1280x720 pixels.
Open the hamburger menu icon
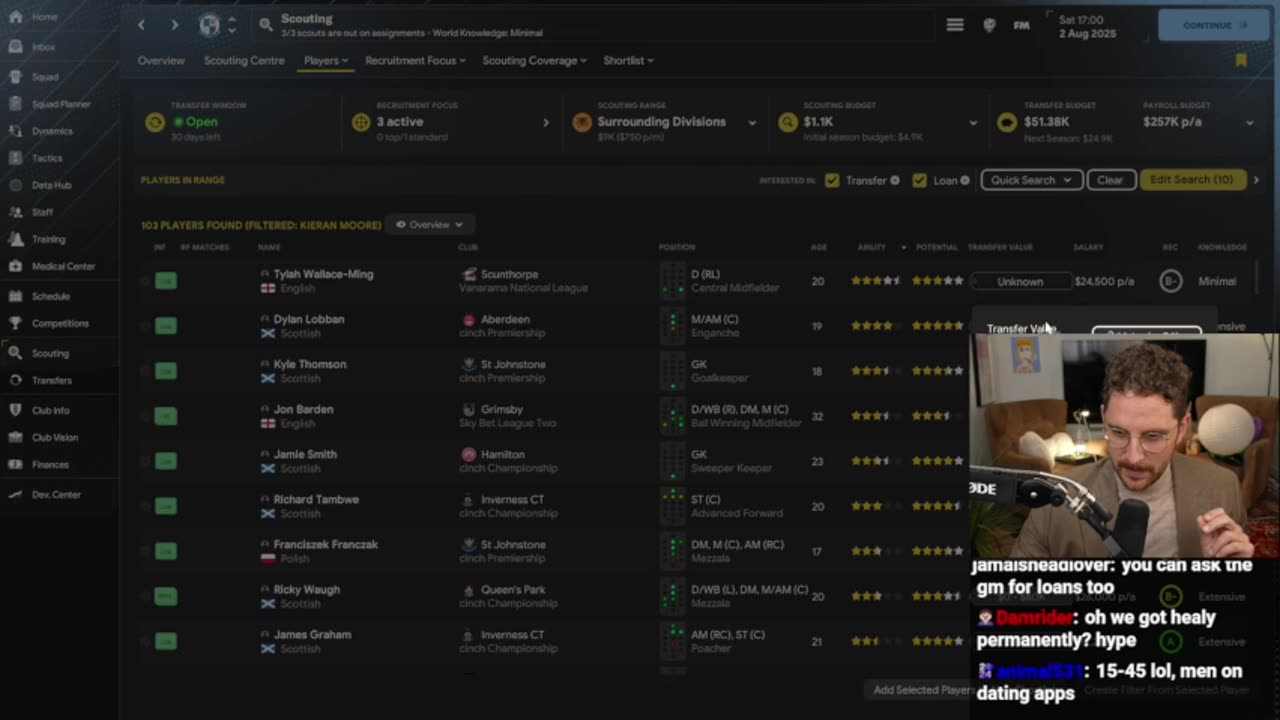(955, 25)
